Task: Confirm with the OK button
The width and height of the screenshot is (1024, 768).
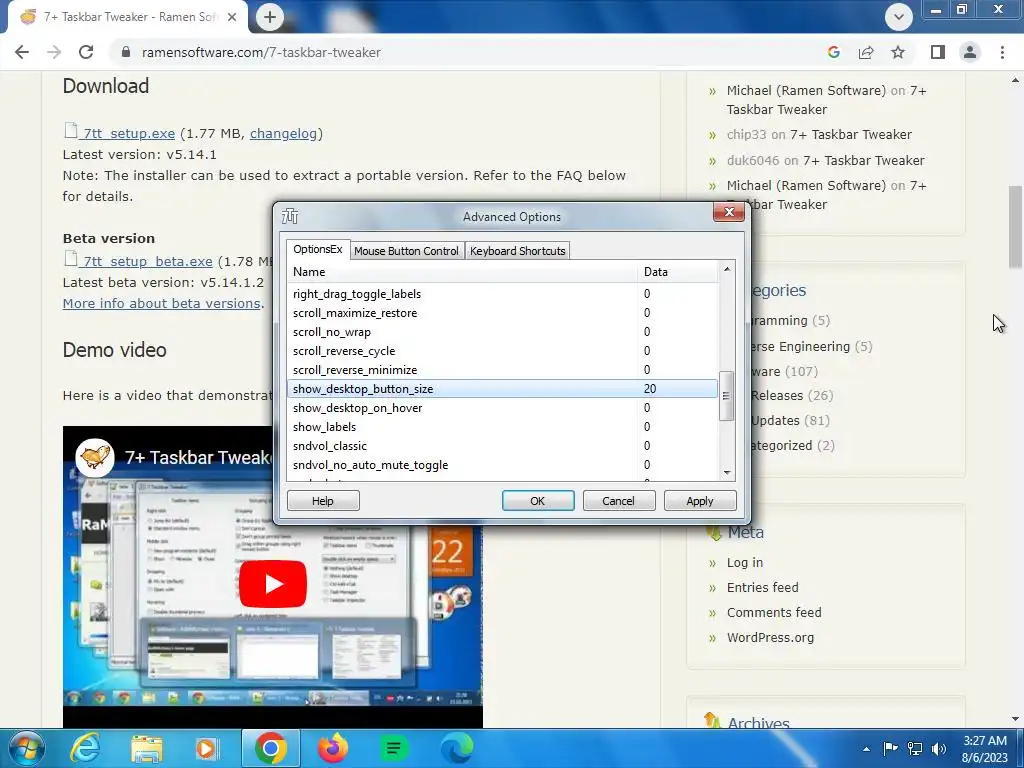Action: coord(537,501)
